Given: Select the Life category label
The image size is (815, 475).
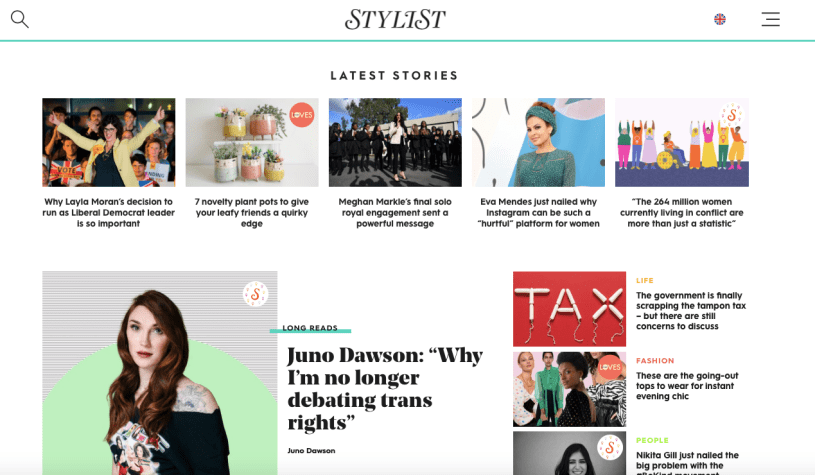Looking at the screenshot, I should [x=645, y=280].
